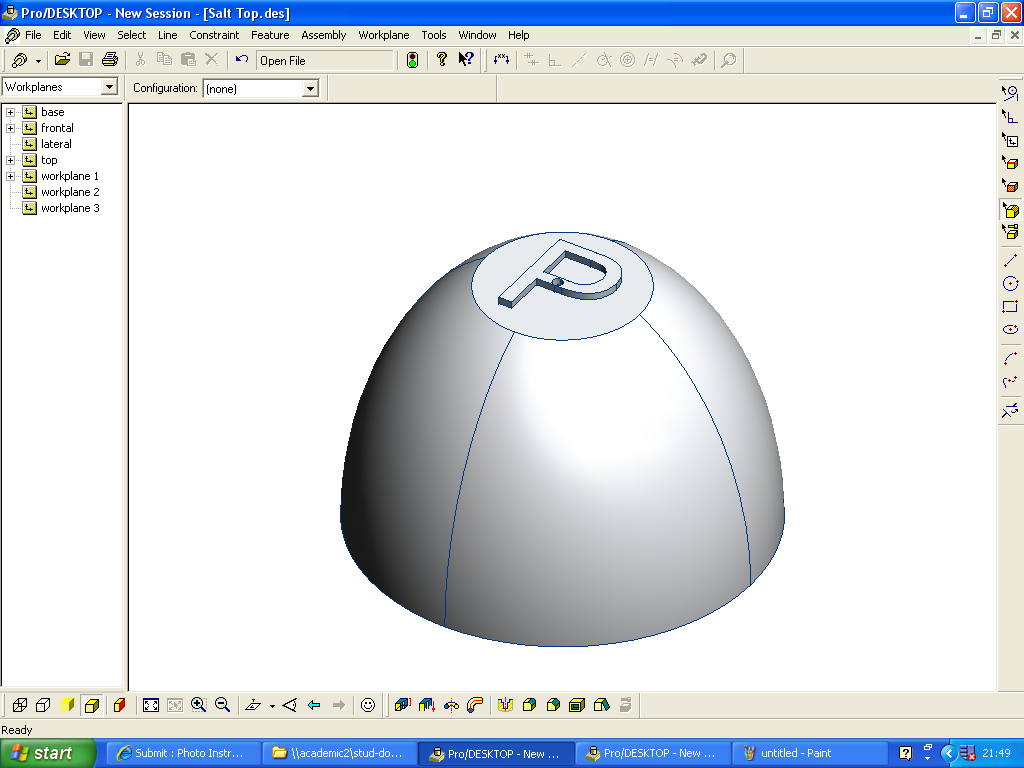Activate the Ellipse sketch tool
1024x768 pixels.
click(1010, 330)
